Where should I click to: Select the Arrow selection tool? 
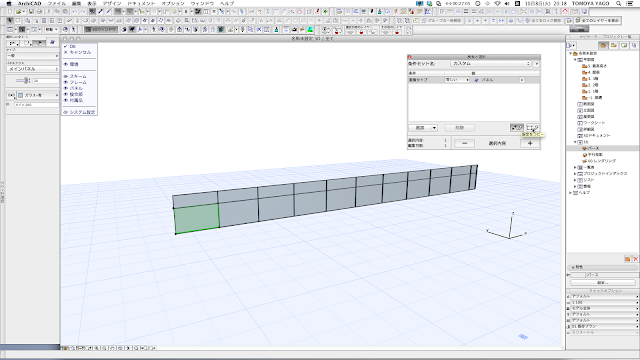(10, 20)
